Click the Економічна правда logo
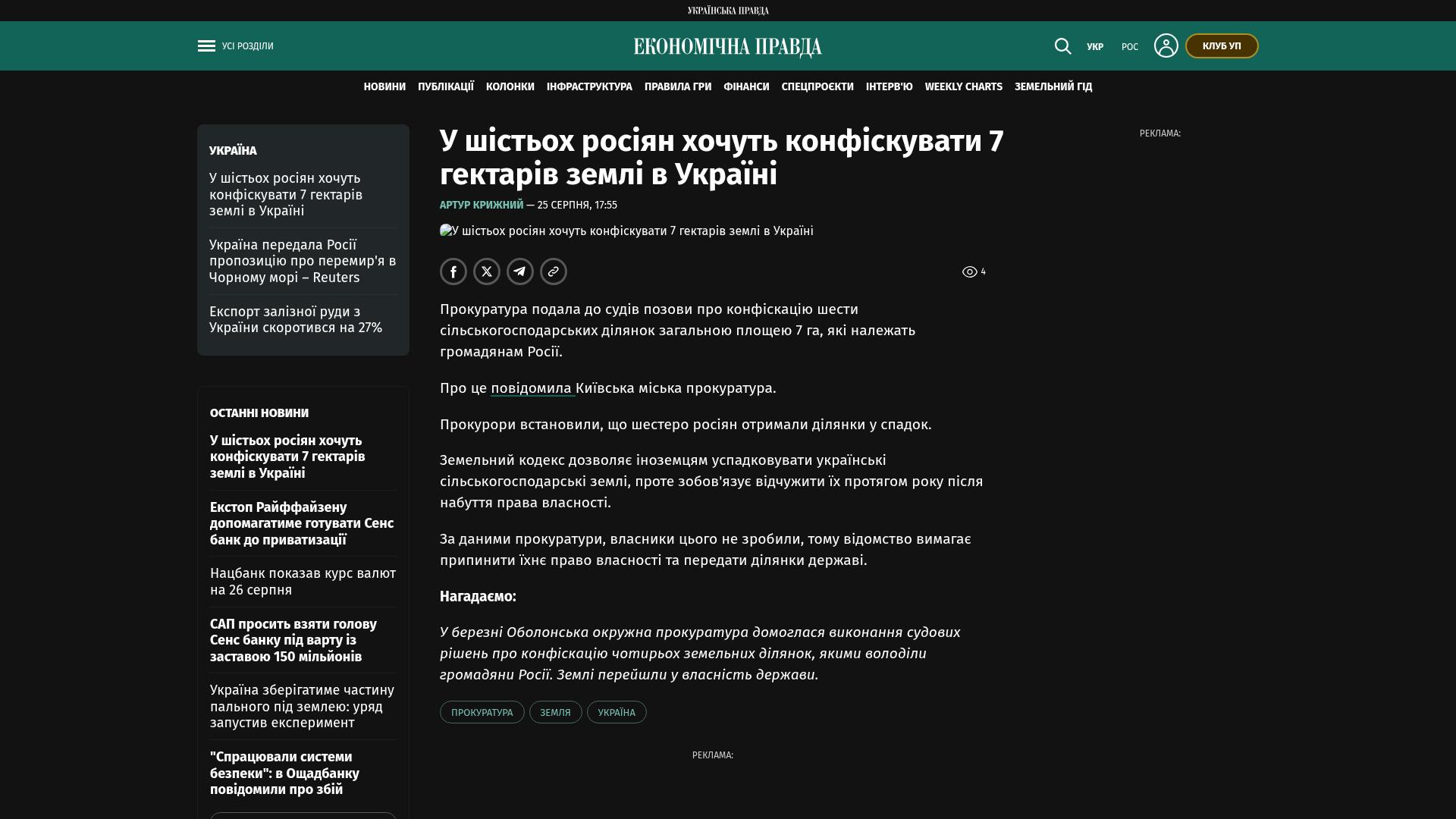 tap(728, 47)
